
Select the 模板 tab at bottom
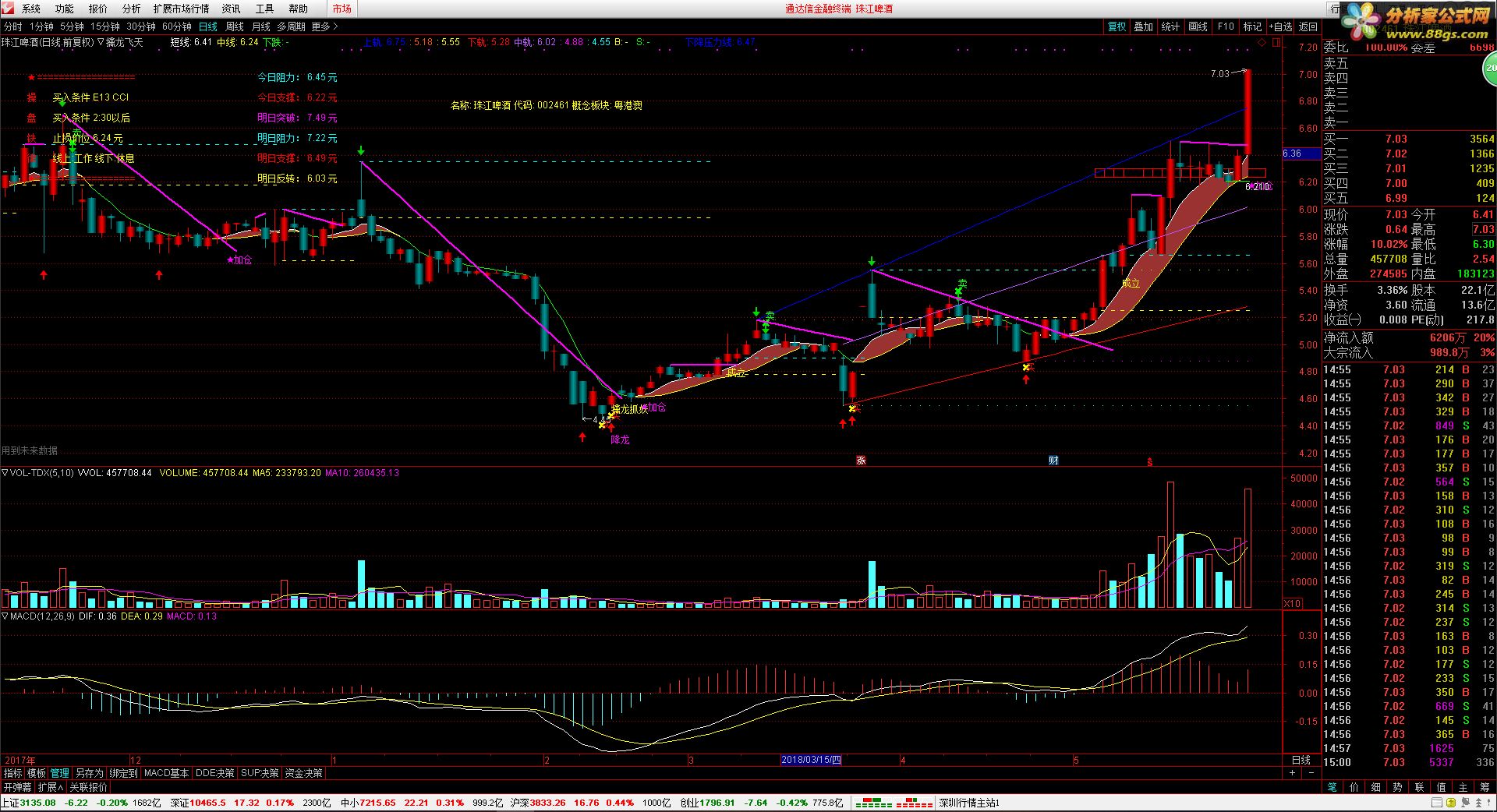tap(37, 773)
